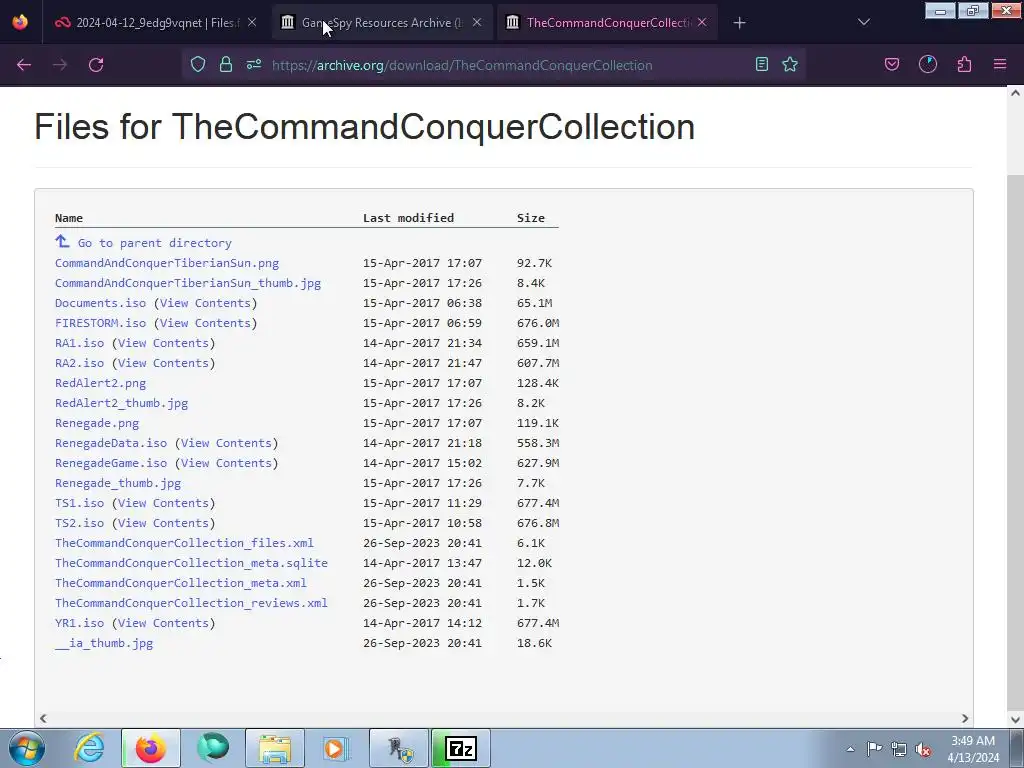Go to parent directory link
This screenshot has height=768, width=1024.
155,243
